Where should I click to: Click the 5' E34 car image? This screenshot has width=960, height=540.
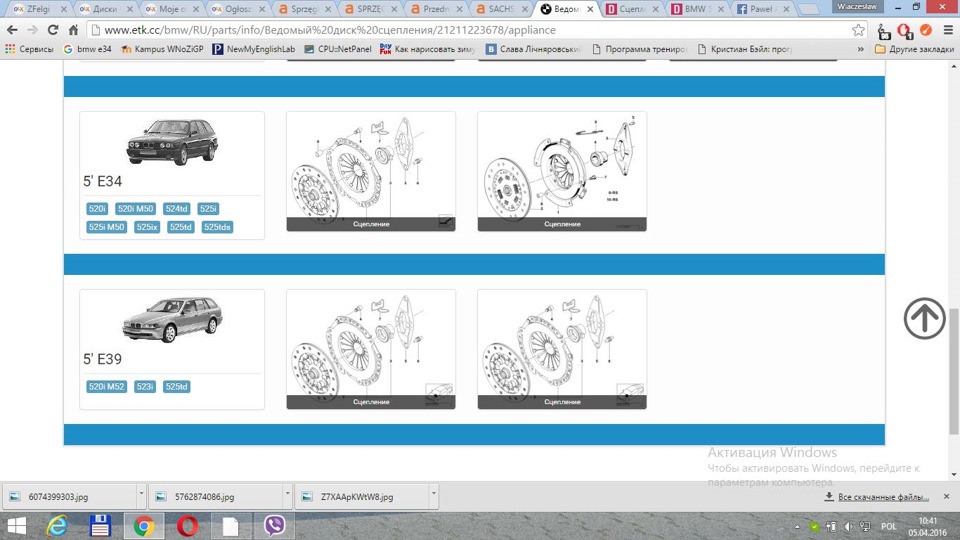172,142
